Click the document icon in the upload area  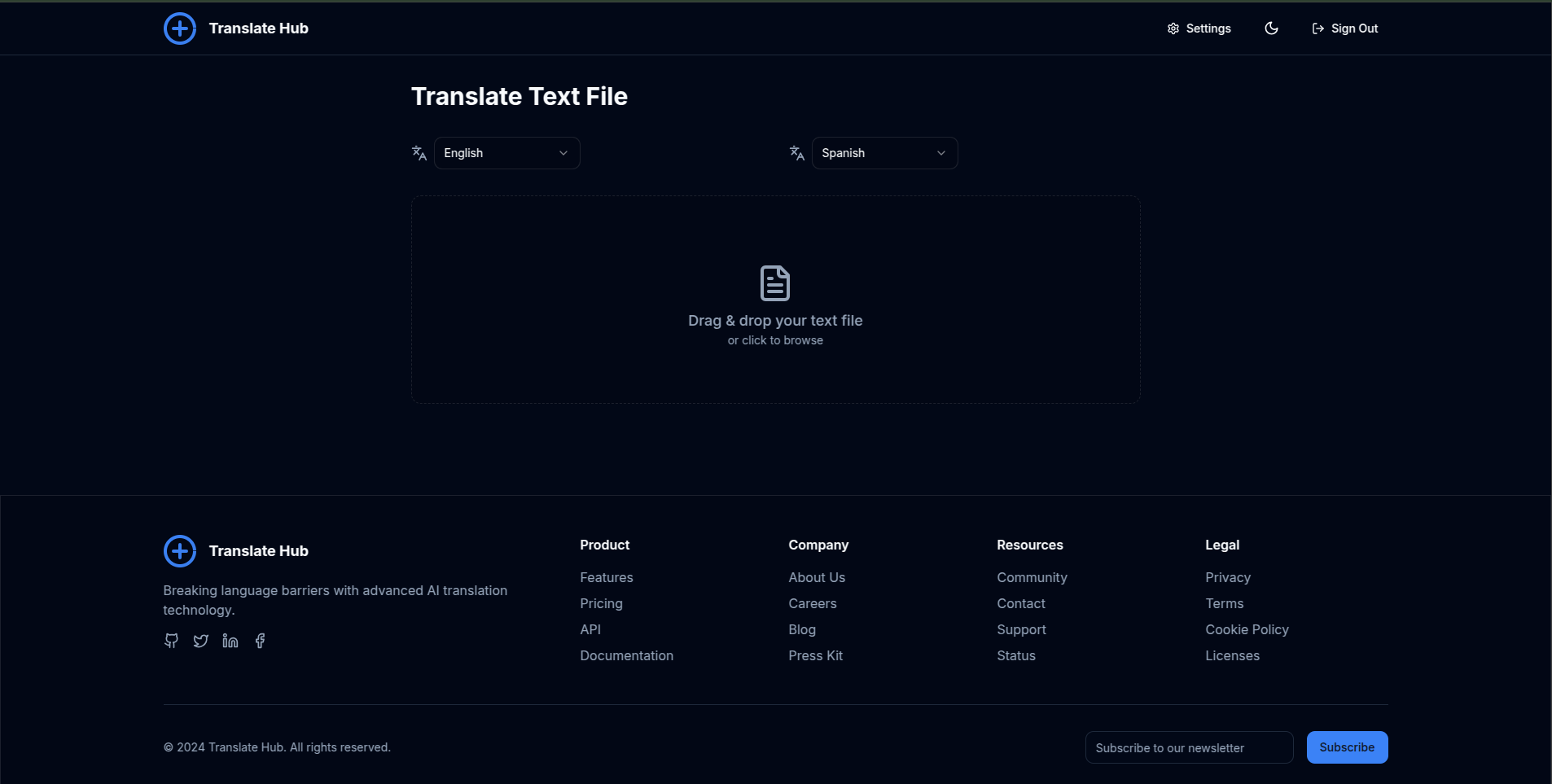[774, 283]
